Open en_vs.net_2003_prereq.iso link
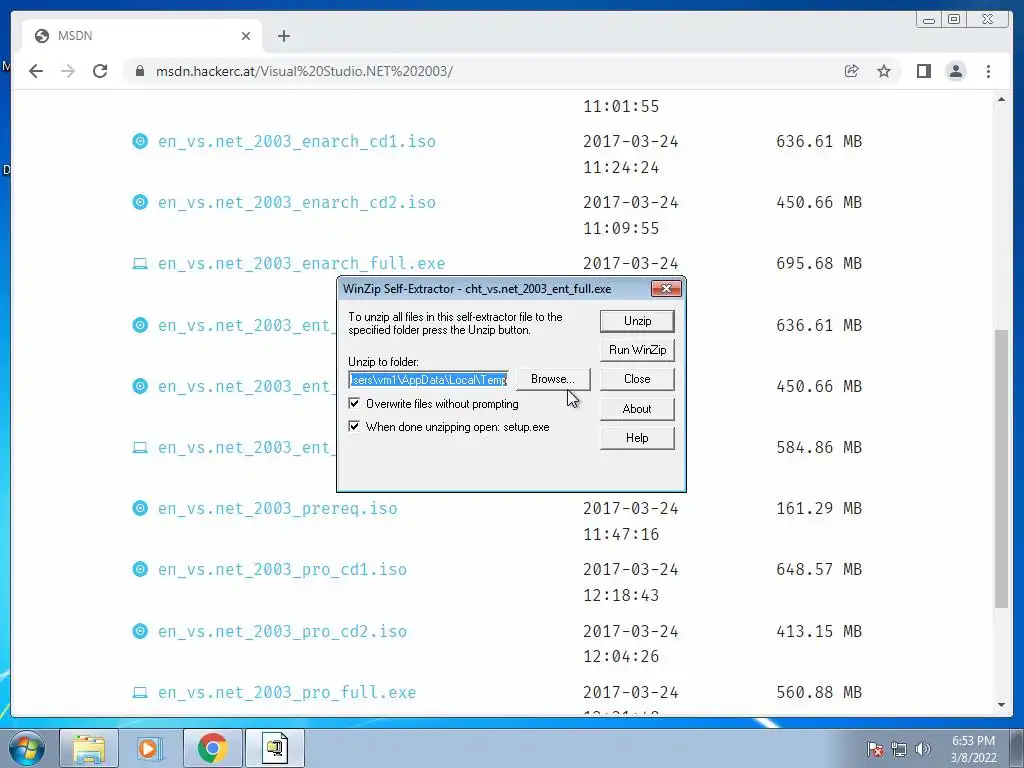The image size is (1024, 768). [x=278, y=509]
